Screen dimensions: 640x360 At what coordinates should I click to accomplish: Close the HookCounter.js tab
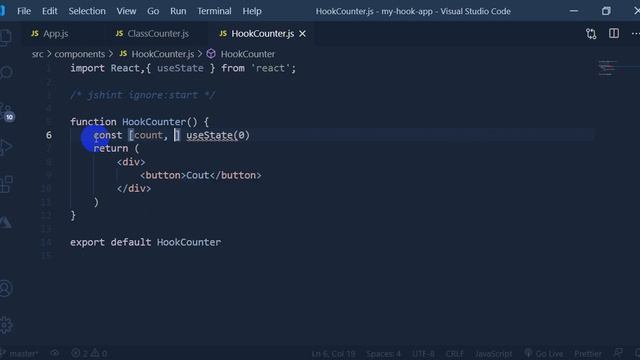(x=302, y=34)
